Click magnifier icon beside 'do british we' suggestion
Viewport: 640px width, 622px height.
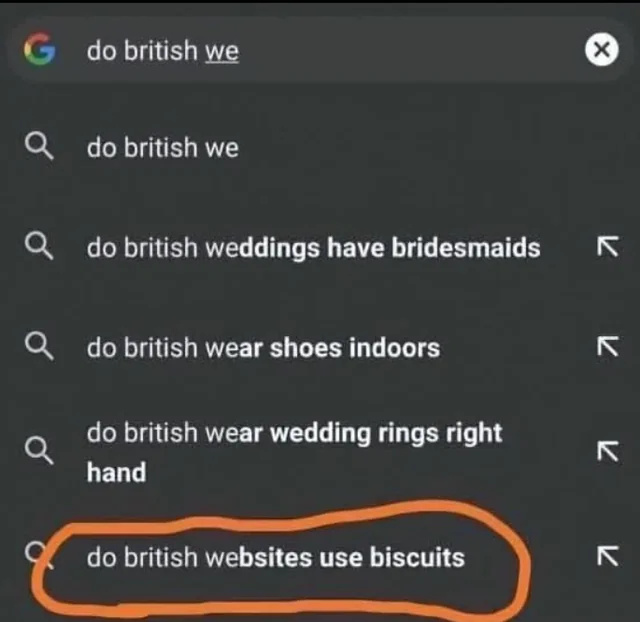(39, 147)
